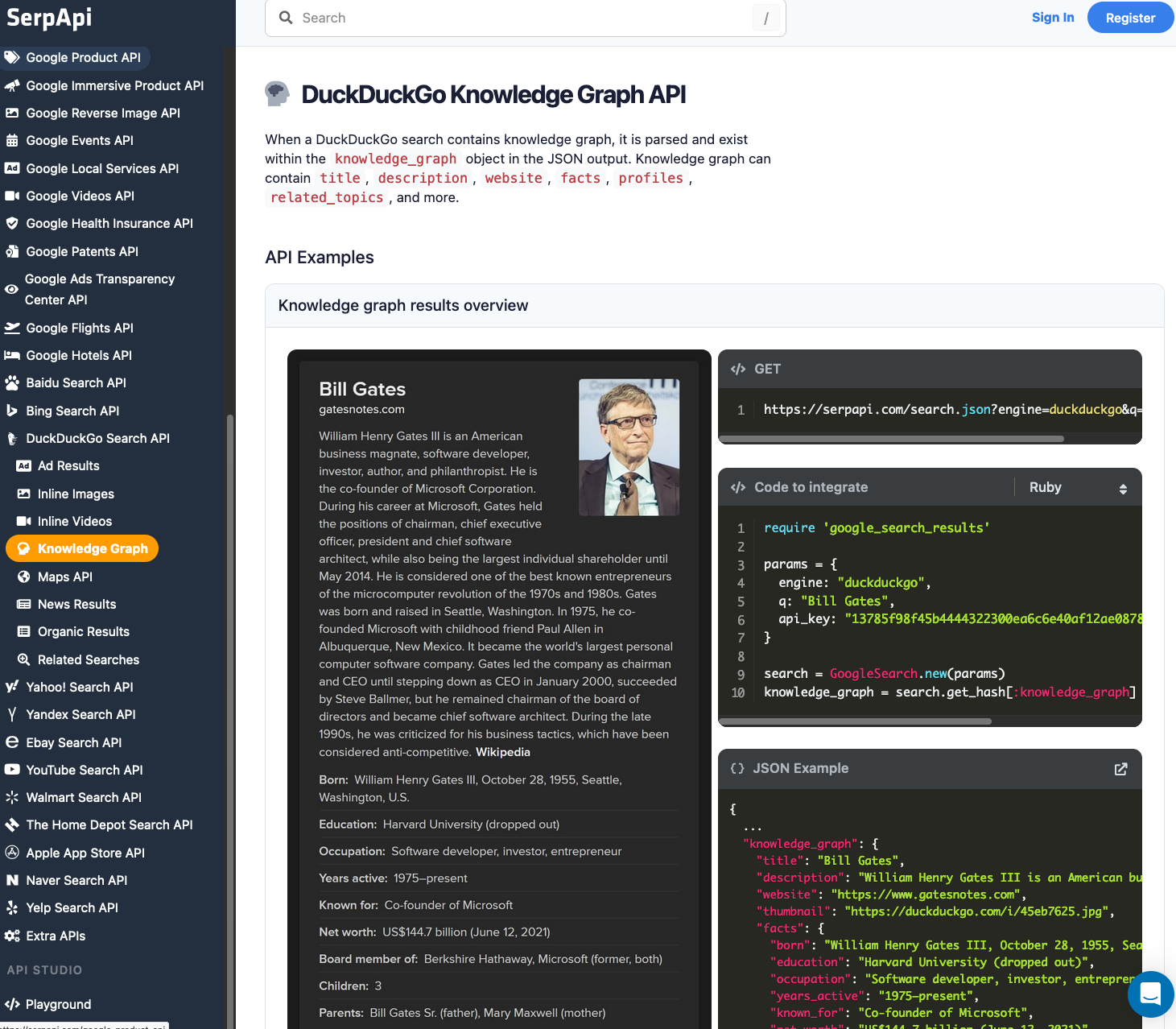Click the Register button

point(1130,18)
